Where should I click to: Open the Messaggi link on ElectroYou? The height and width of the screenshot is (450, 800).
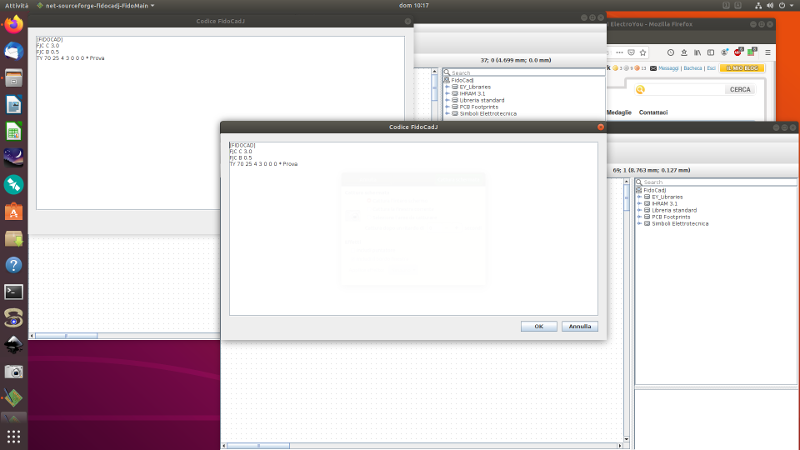coord(667,68)
